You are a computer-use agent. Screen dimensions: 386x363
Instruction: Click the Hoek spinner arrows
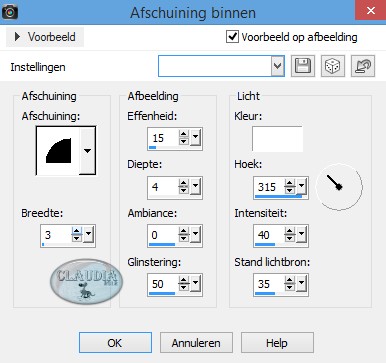pyautogui.click(x=290, y=186)
